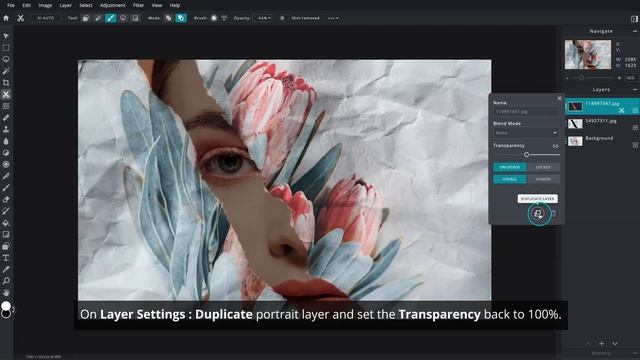Choose the Gradient cutout option
640x360 pixels.
(x=135, y=18)
